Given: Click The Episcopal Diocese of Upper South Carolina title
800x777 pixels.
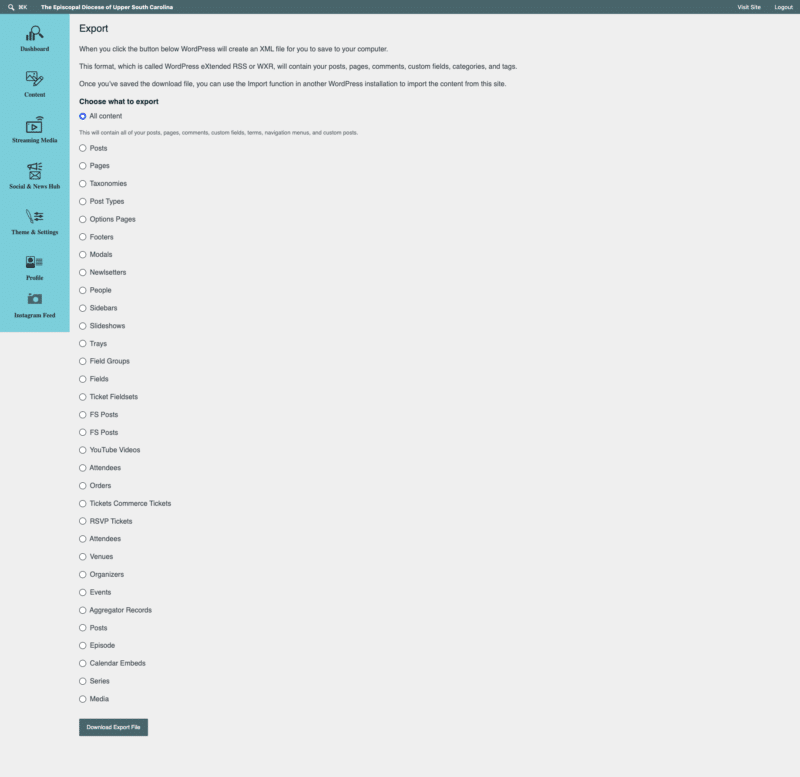Looking at the screenshot, I should 107,7.
